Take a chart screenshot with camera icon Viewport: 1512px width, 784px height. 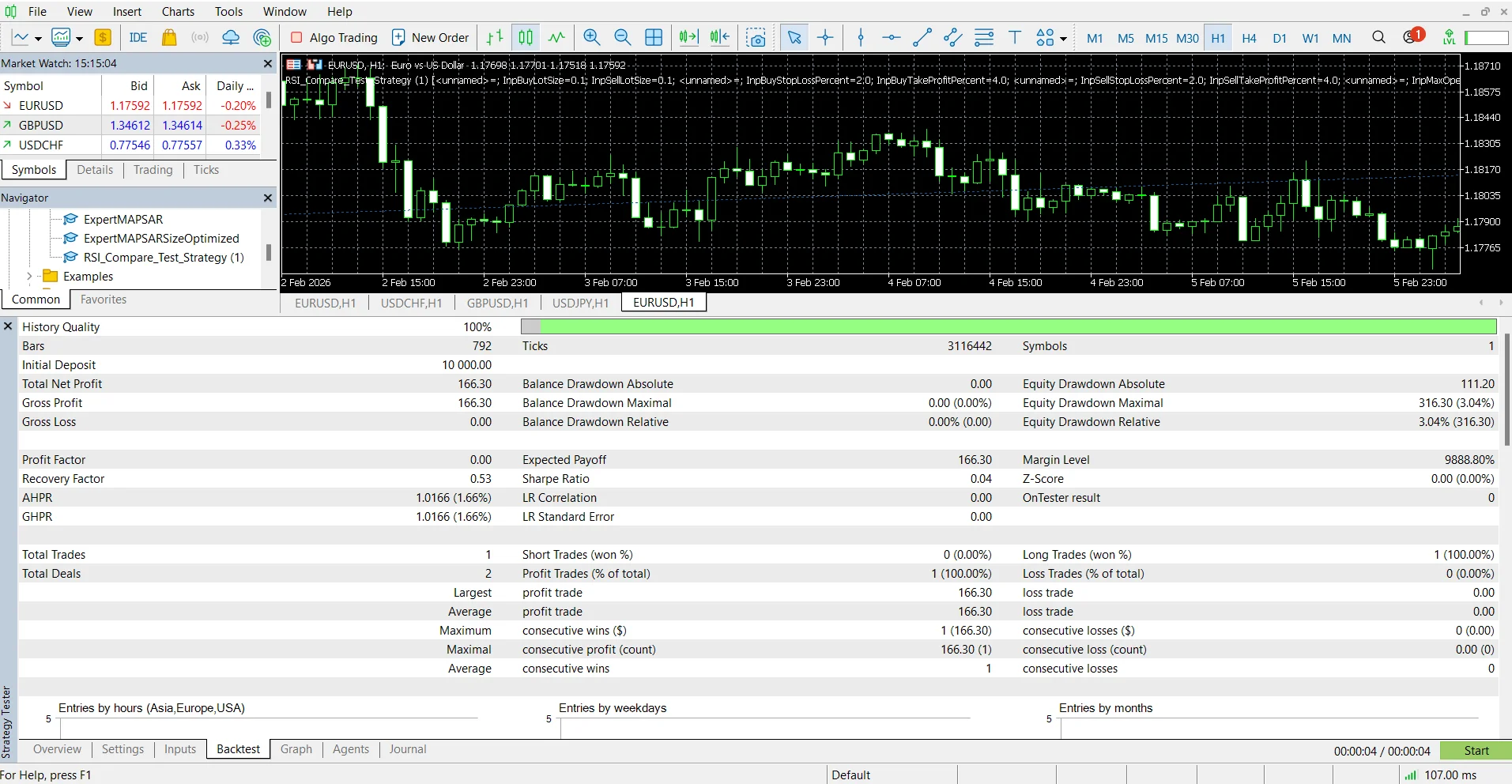pyautogui.click(x=756, y=37)
